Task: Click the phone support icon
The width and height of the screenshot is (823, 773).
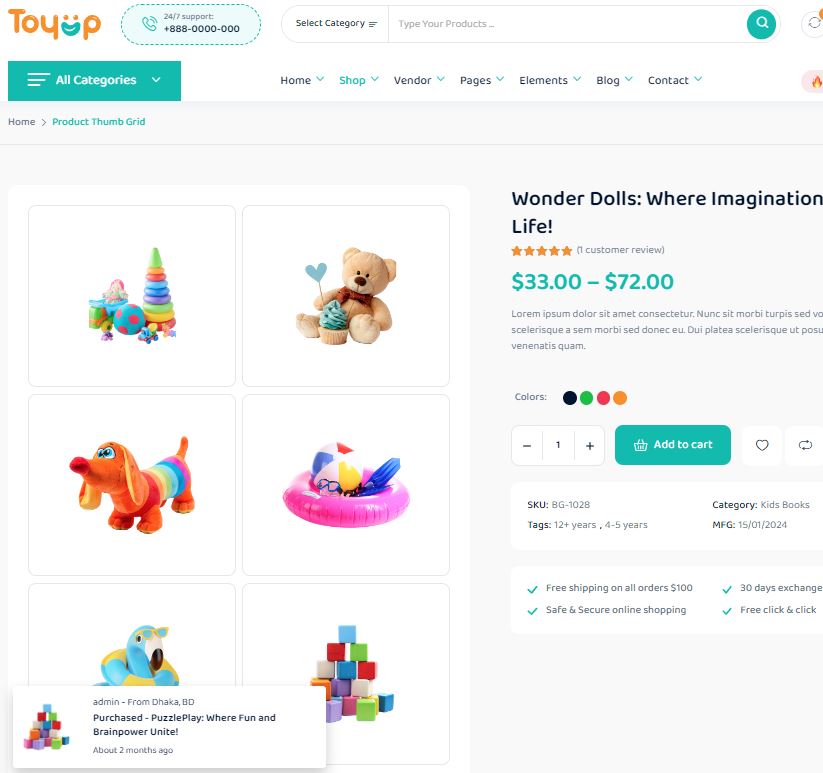Action: click(149, 24)
